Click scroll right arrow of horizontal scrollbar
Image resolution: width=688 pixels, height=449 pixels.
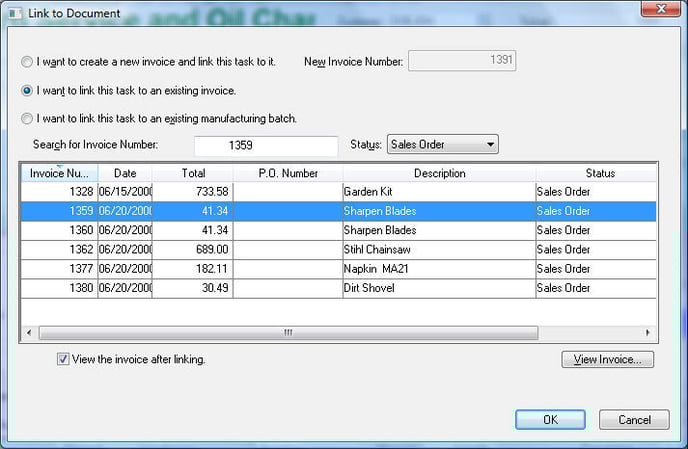[648, 333]
